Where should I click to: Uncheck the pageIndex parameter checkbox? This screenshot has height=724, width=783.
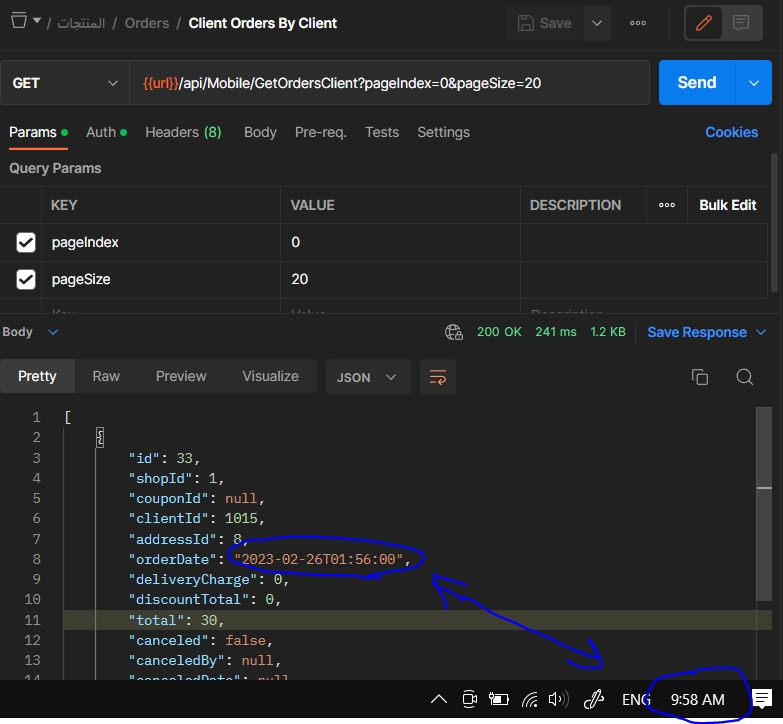[x=26, y=242]
